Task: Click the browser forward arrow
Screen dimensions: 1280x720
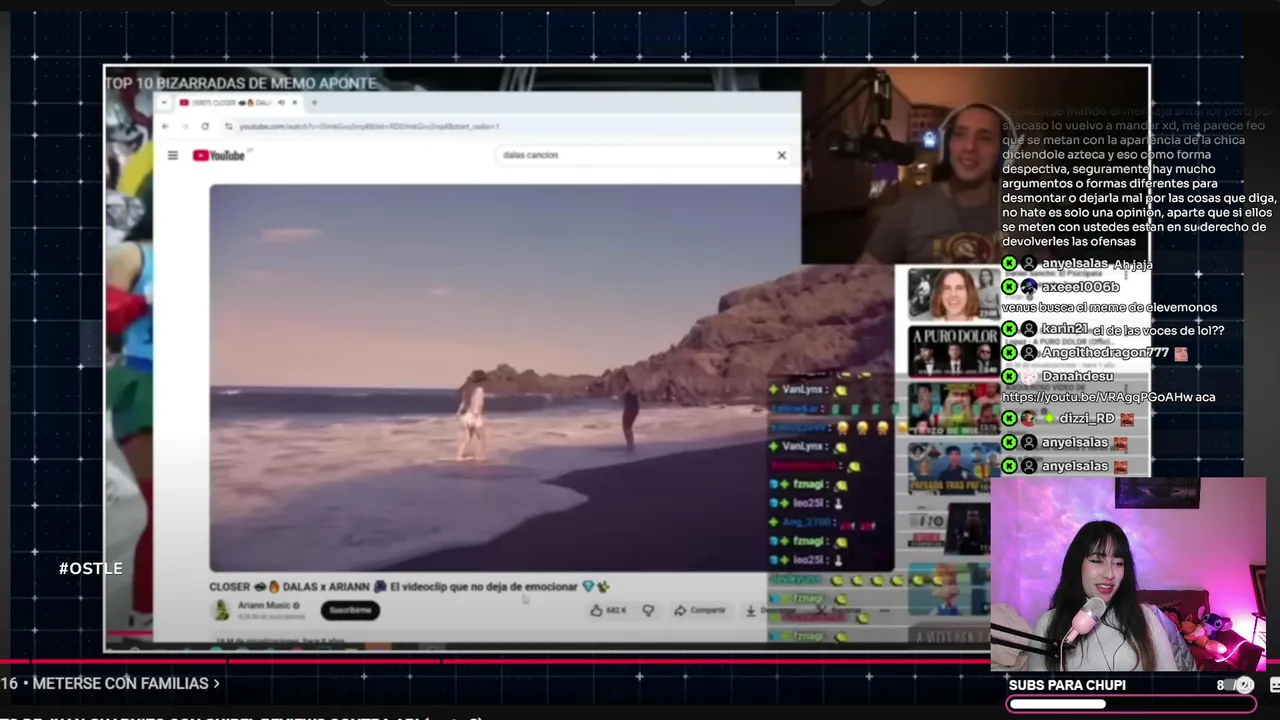Action: 185,126
